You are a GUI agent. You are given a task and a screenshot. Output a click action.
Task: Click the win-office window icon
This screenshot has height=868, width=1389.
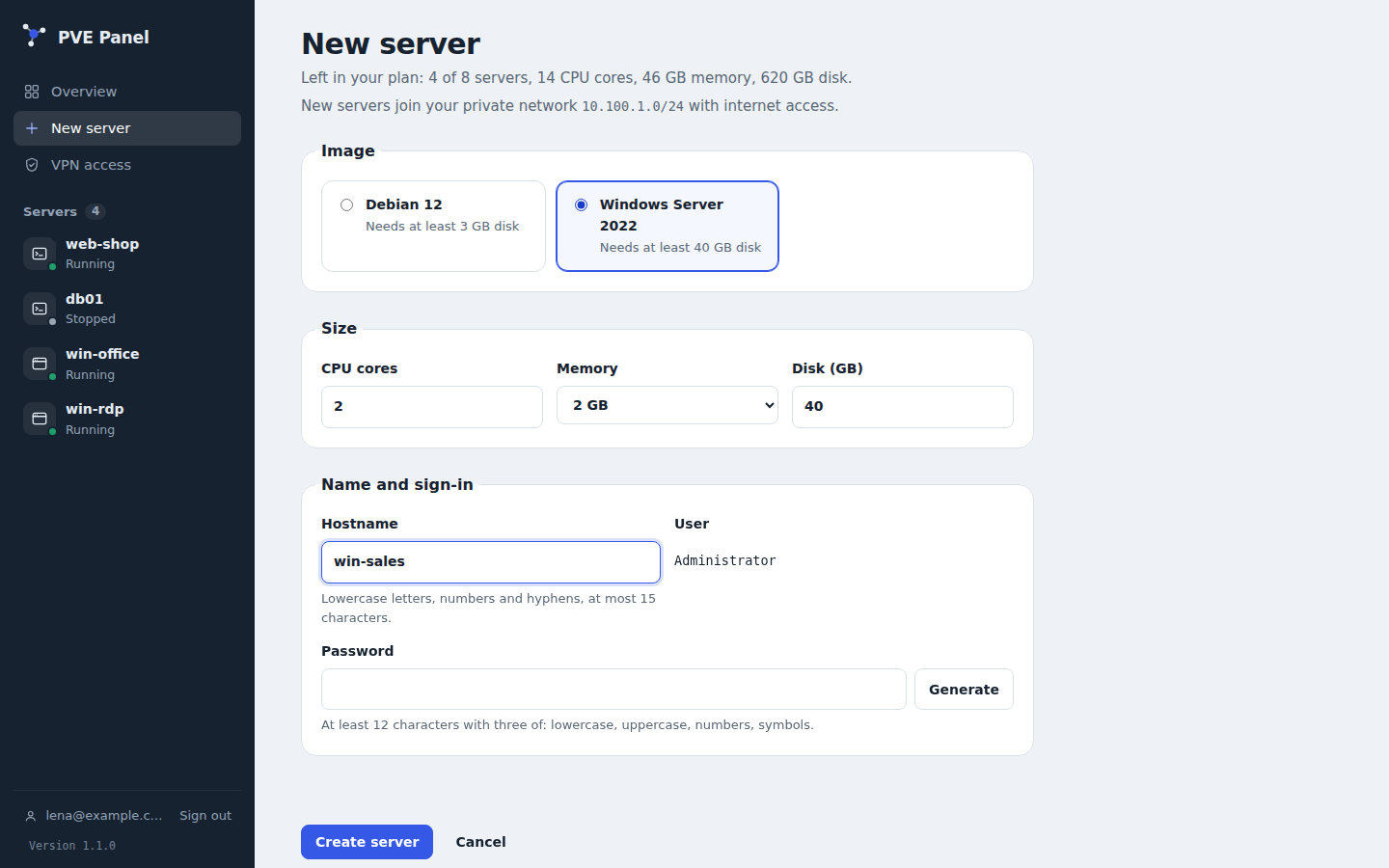pos(40,364)
